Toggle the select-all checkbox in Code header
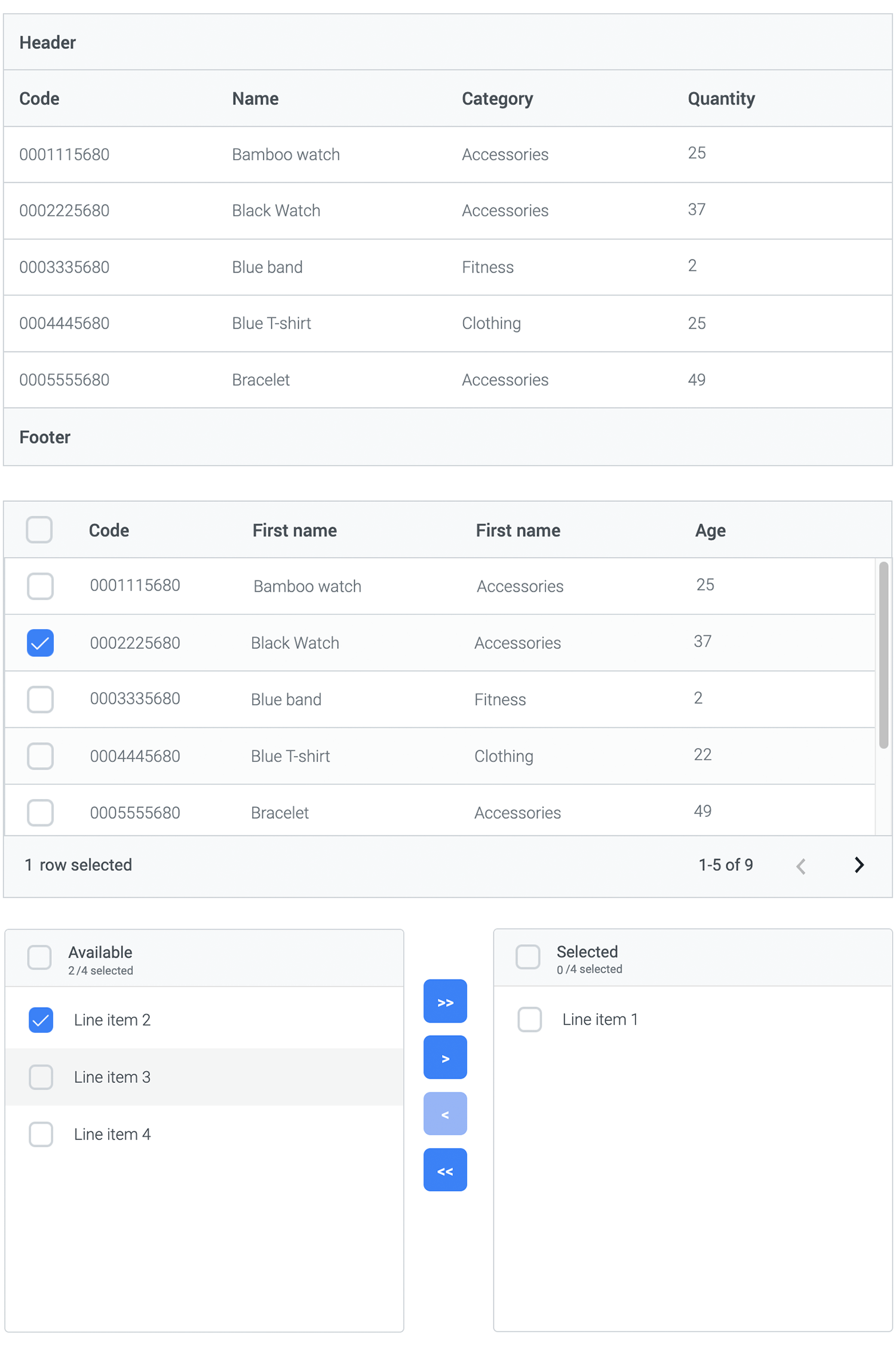 pos(39,530)
